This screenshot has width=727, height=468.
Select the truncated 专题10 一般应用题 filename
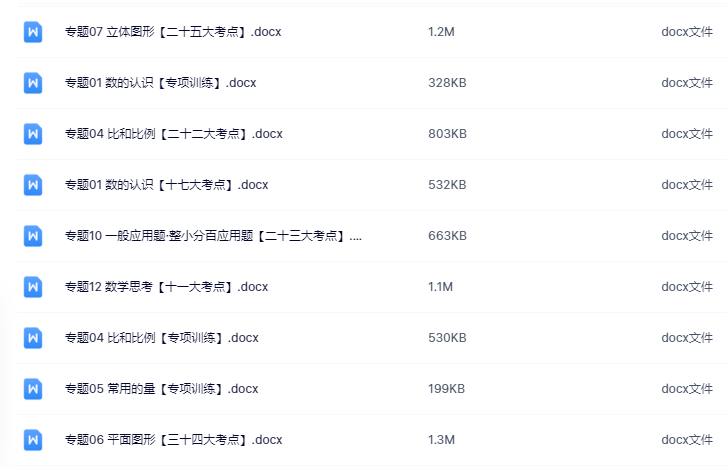213,236
